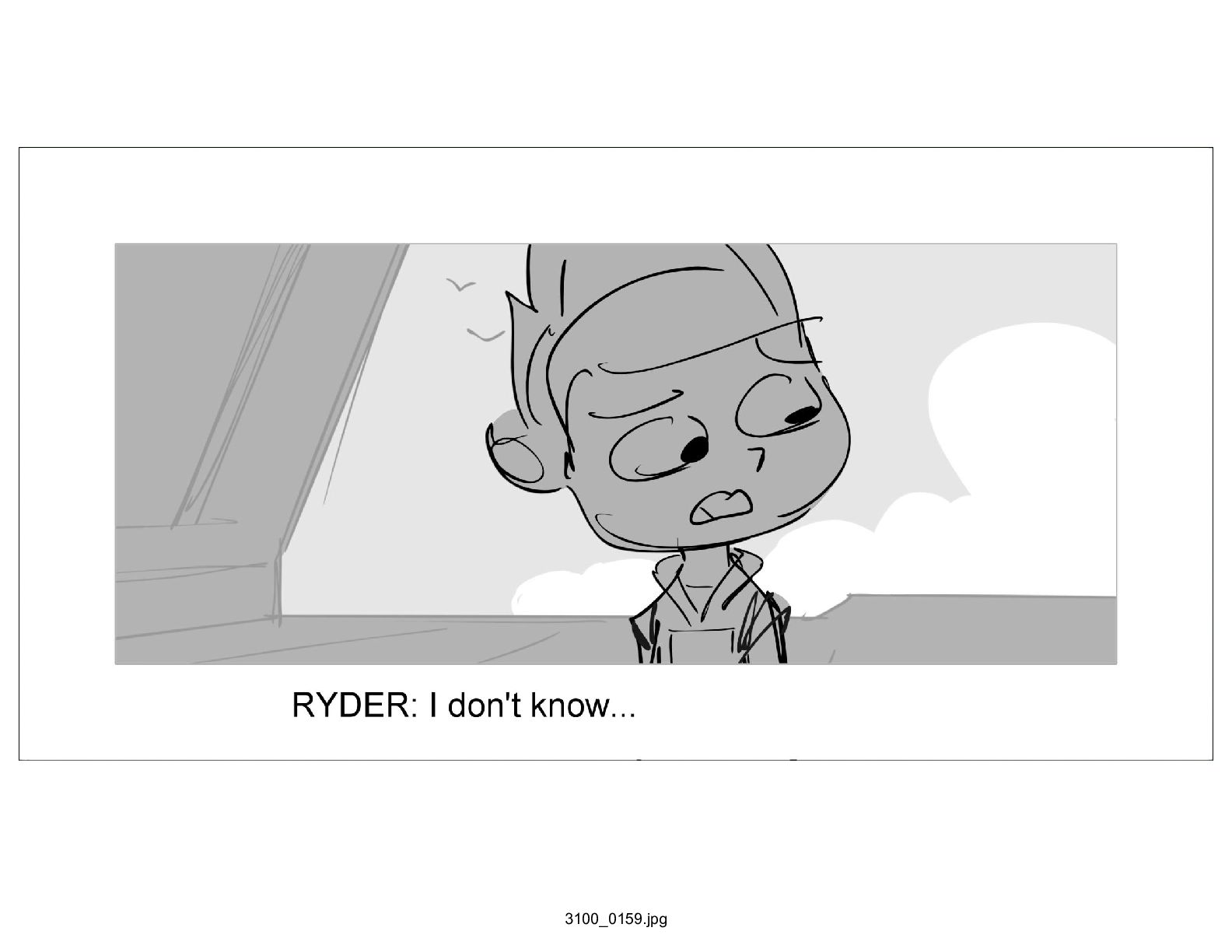This screenshot has width=1232, height=952.
Task: Click Ryder's open mouth in the drawing
Action: [x=720, y=507]
